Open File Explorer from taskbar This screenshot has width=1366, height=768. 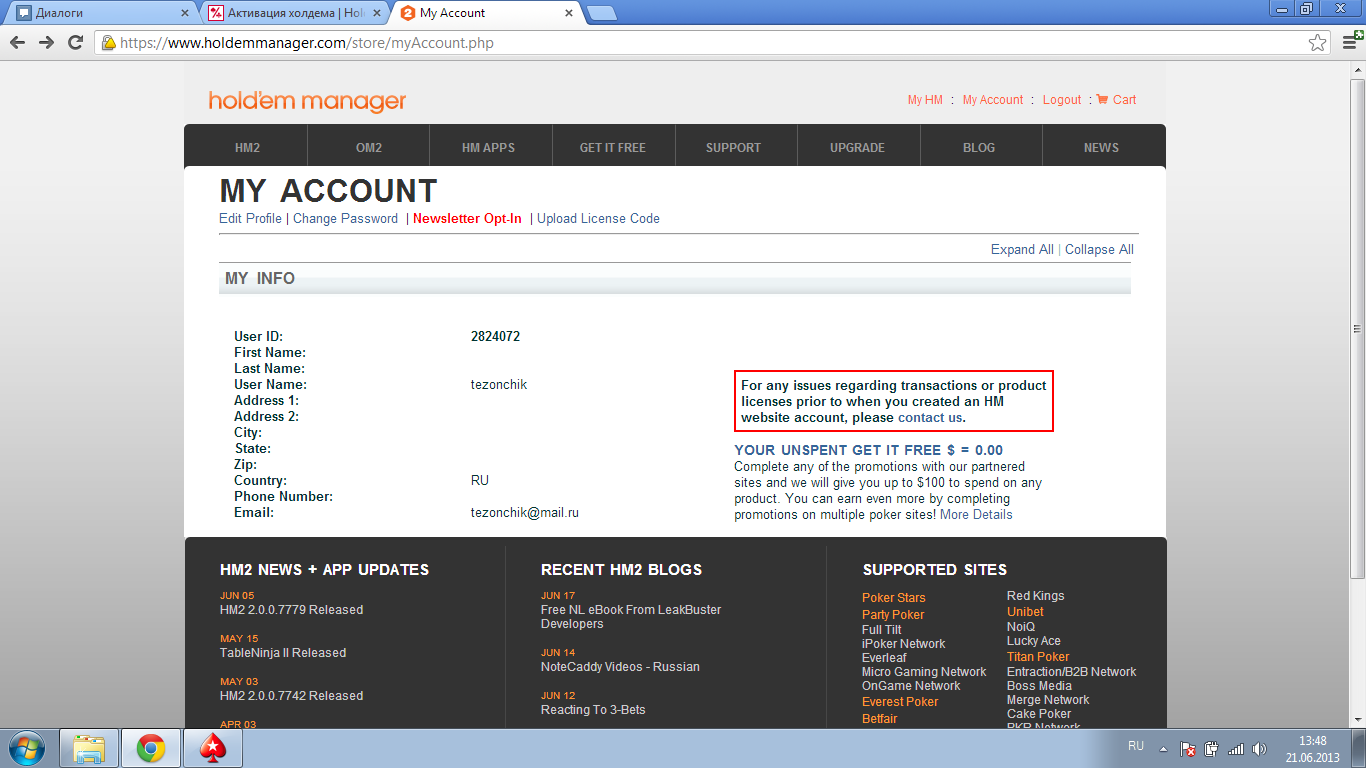[x=90, y=748]
